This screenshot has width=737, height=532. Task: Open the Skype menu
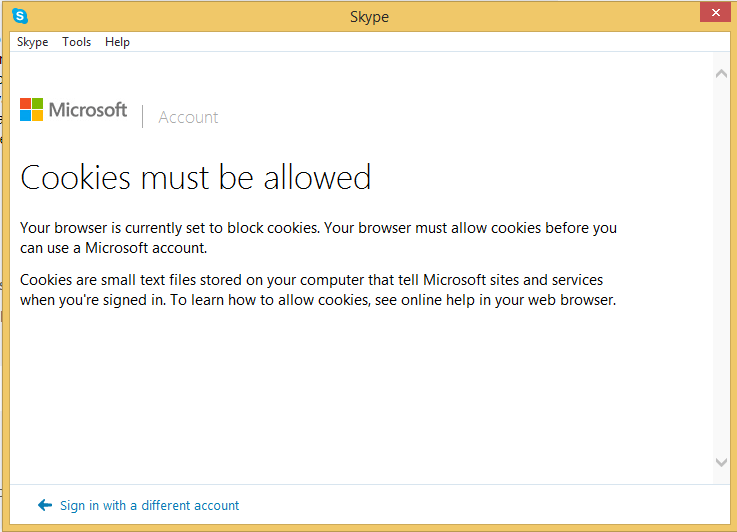click(32, 42)
